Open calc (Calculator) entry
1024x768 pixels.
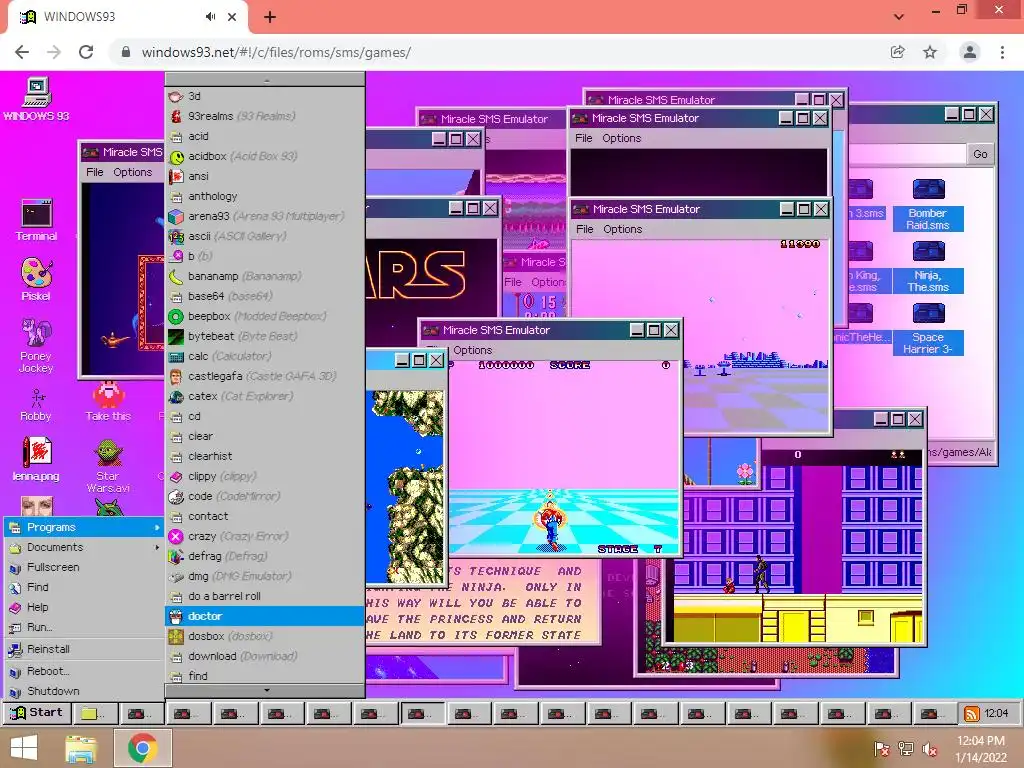(264, 356)
